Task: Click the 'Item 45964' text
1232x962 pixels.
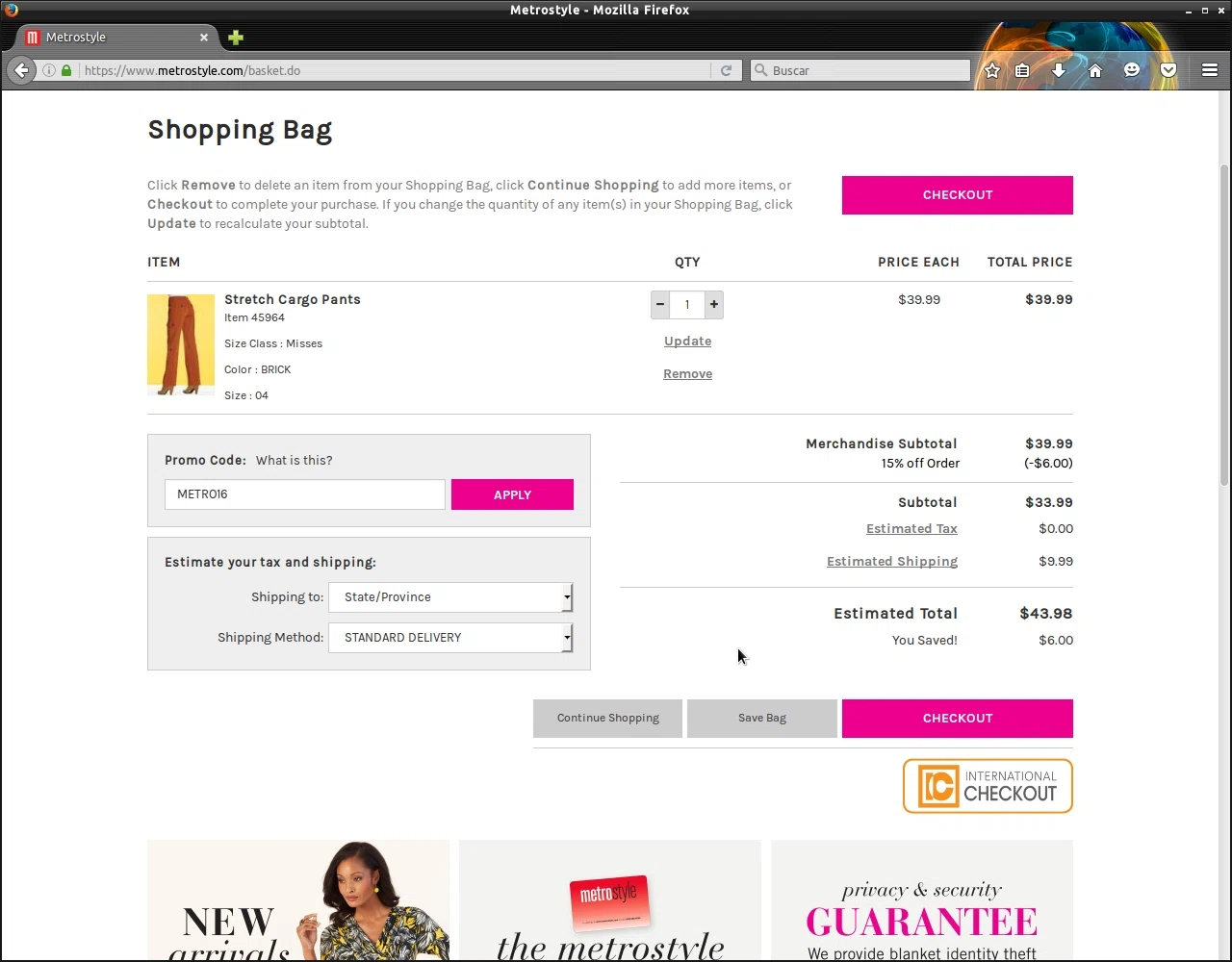Action: (x=254, y=318)
